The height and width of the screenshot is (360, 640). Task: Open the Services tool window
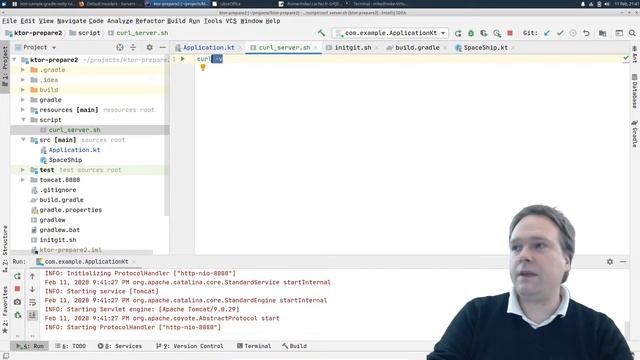(x=120, y=346)
